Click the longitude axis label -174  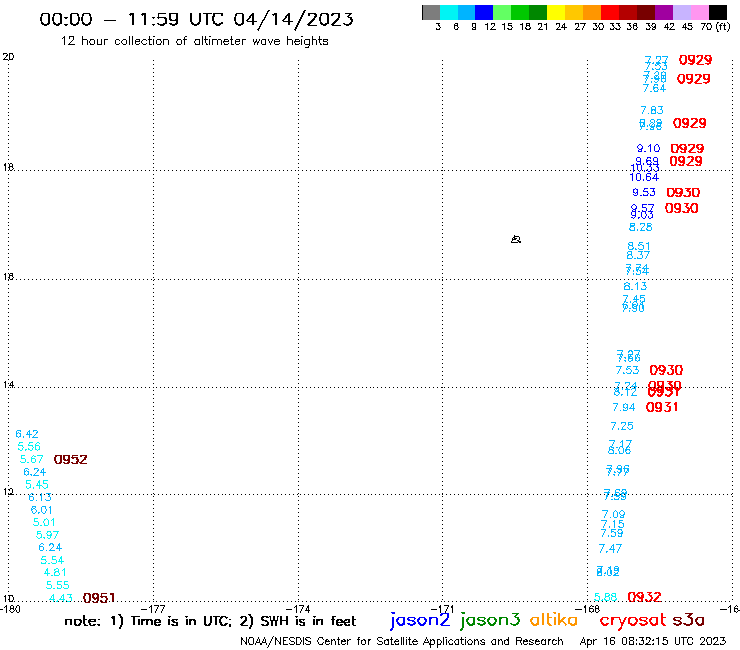click(x=298, y=609)
